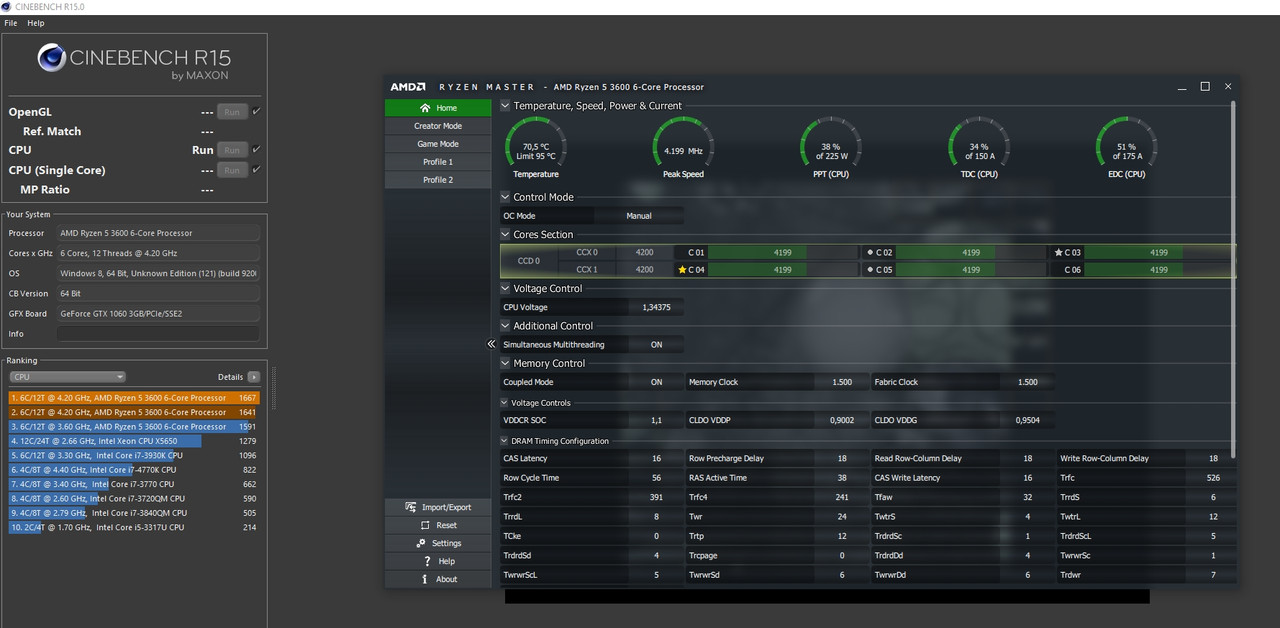Toggle the CPU (Single Core) test checkmark
The image size is (1280, 628).
(257, 170)
